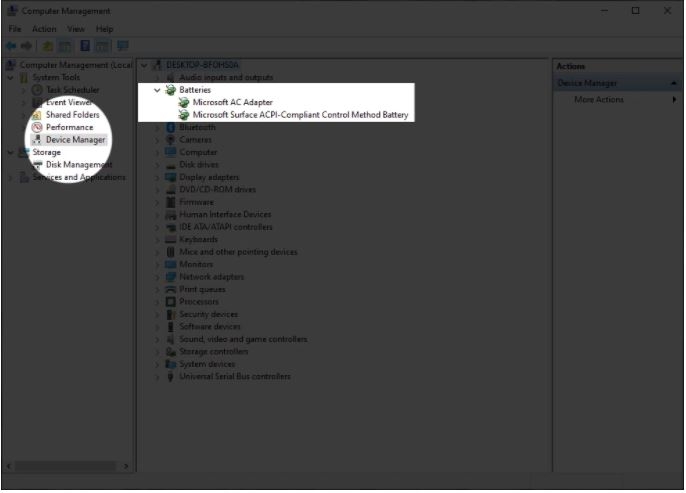Screen dimensions: 686x493
Task: Click the Computer Management title bar icon
Action: pos(12,10)
